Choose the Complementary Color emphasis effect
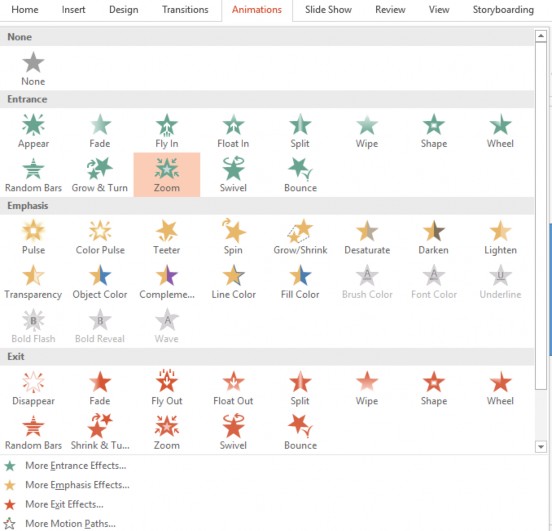Viewport: 552px width, 531px height. [x=167, y=282]
